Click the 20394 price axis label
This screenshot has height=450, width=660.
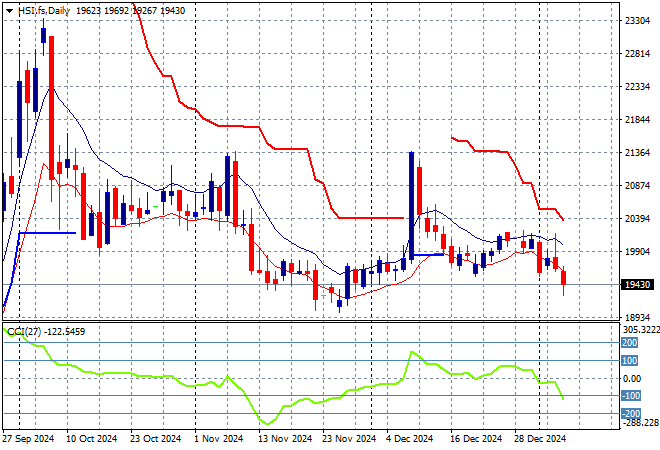coord(638,219)
